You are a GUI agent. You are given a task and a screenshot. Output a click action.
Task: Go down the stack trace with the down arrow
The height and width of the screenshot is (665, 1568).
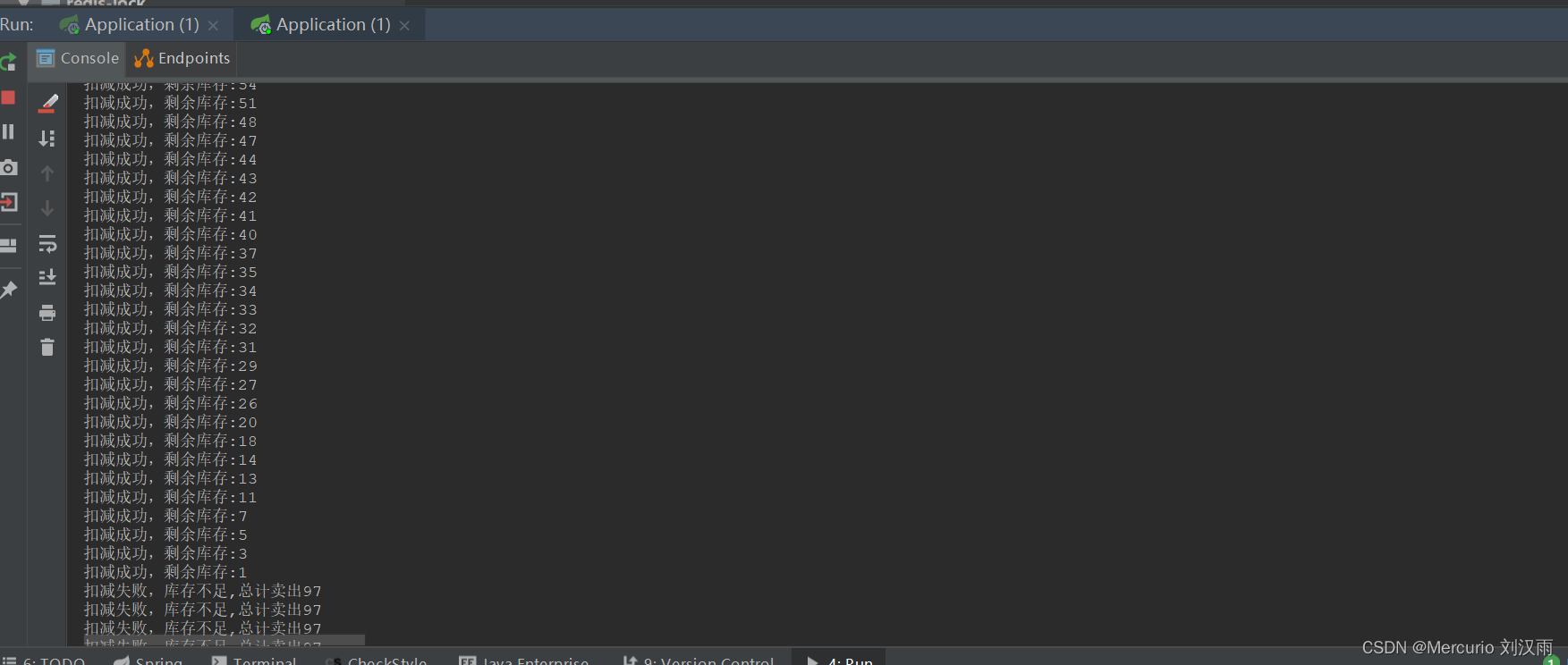pyautogui.click(x=47, y=208)
